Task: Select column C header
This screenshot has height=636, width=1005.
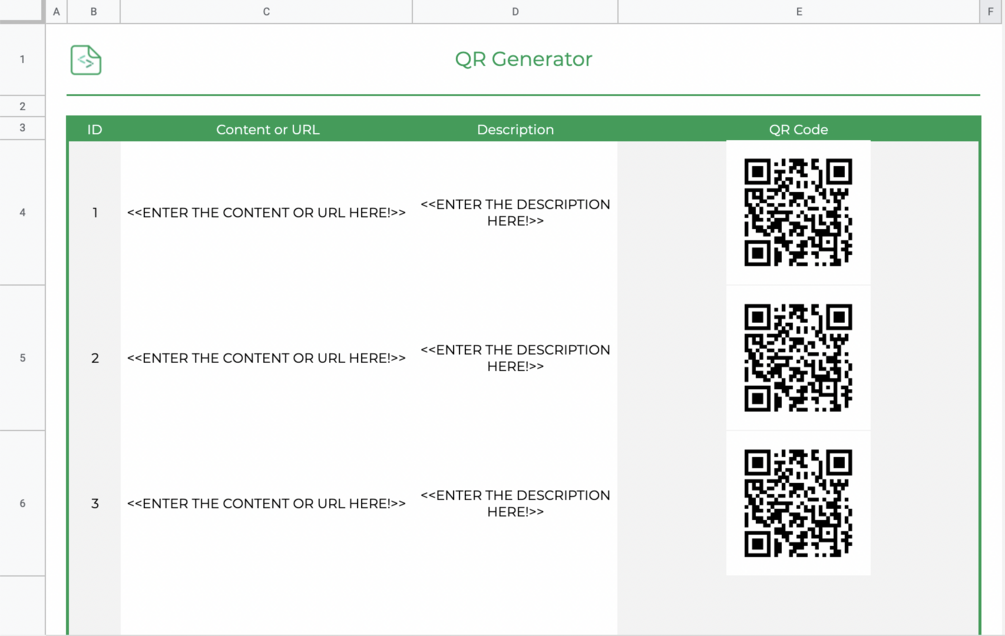Action: pos(266,12)
